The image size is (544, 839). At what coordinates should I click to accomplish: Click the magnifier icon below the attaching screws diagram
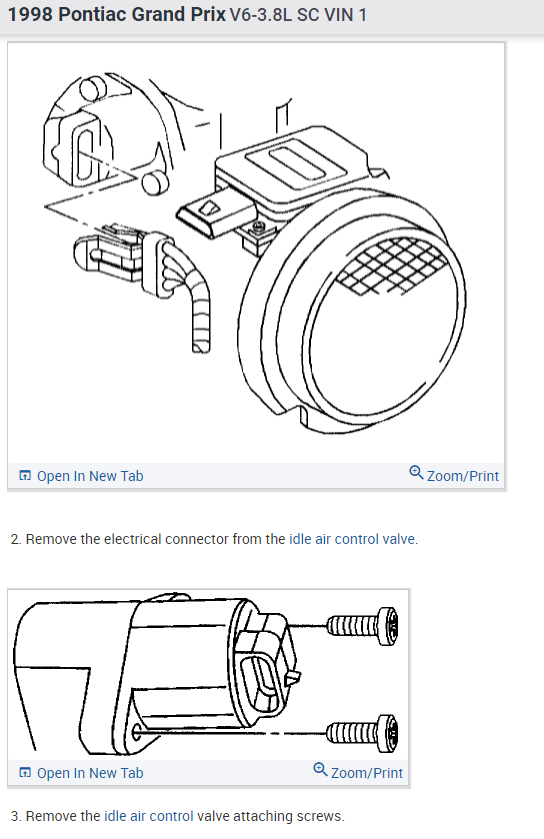(x=320, y=769)
